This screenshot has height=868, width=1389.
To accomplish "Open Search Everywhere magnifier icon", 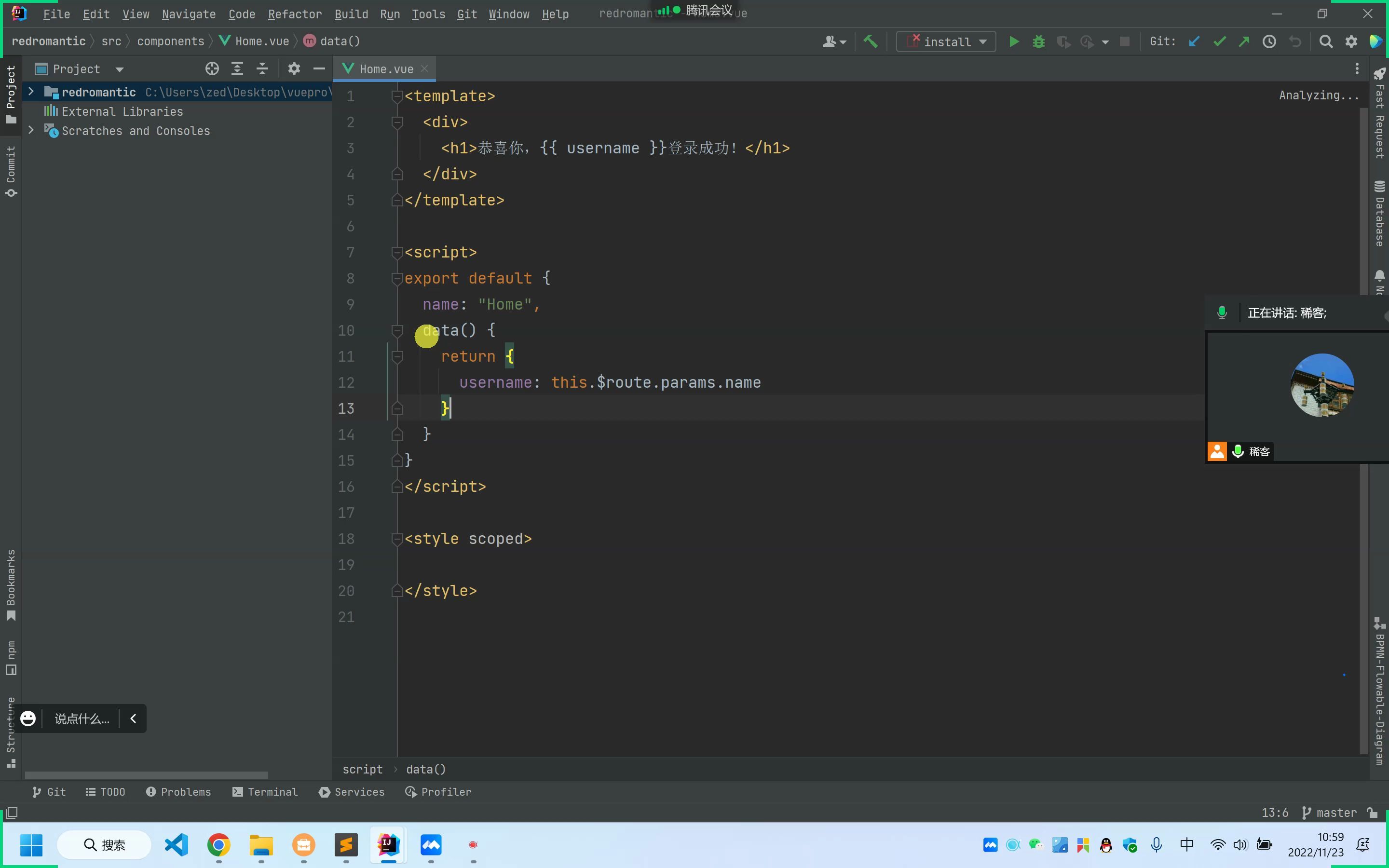I will pyautogui.click(x=1326, y=41).
